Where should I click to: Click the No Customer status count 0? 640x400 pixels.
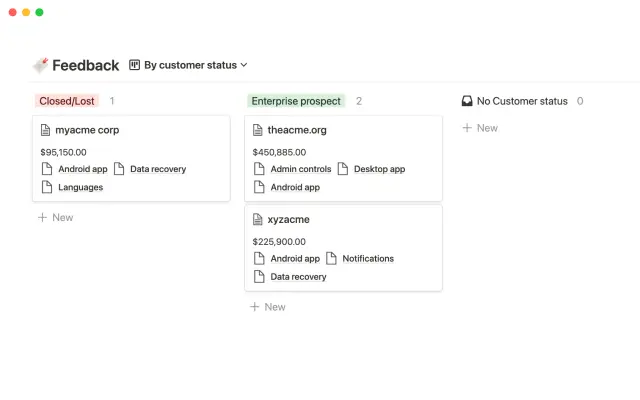click(580, 101)
